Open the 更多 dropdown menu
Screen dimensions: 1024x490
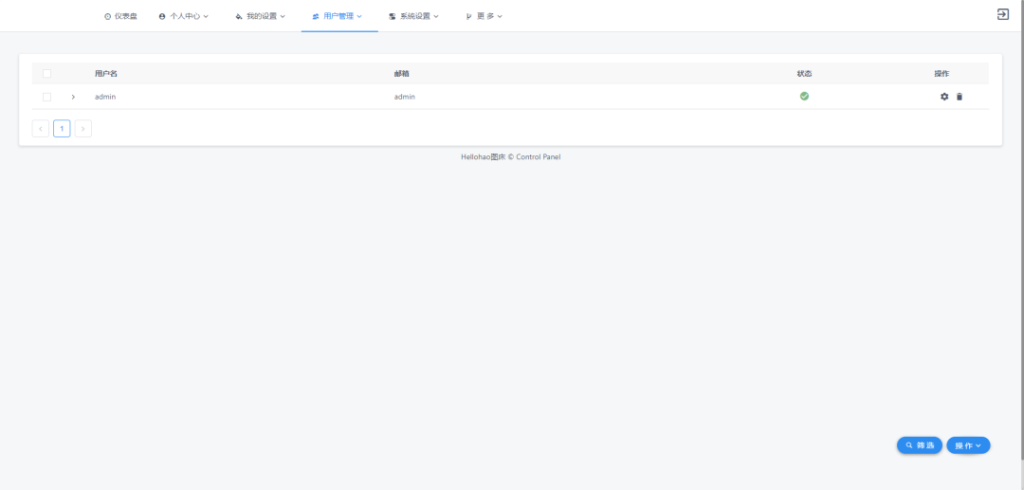(484, 17)
